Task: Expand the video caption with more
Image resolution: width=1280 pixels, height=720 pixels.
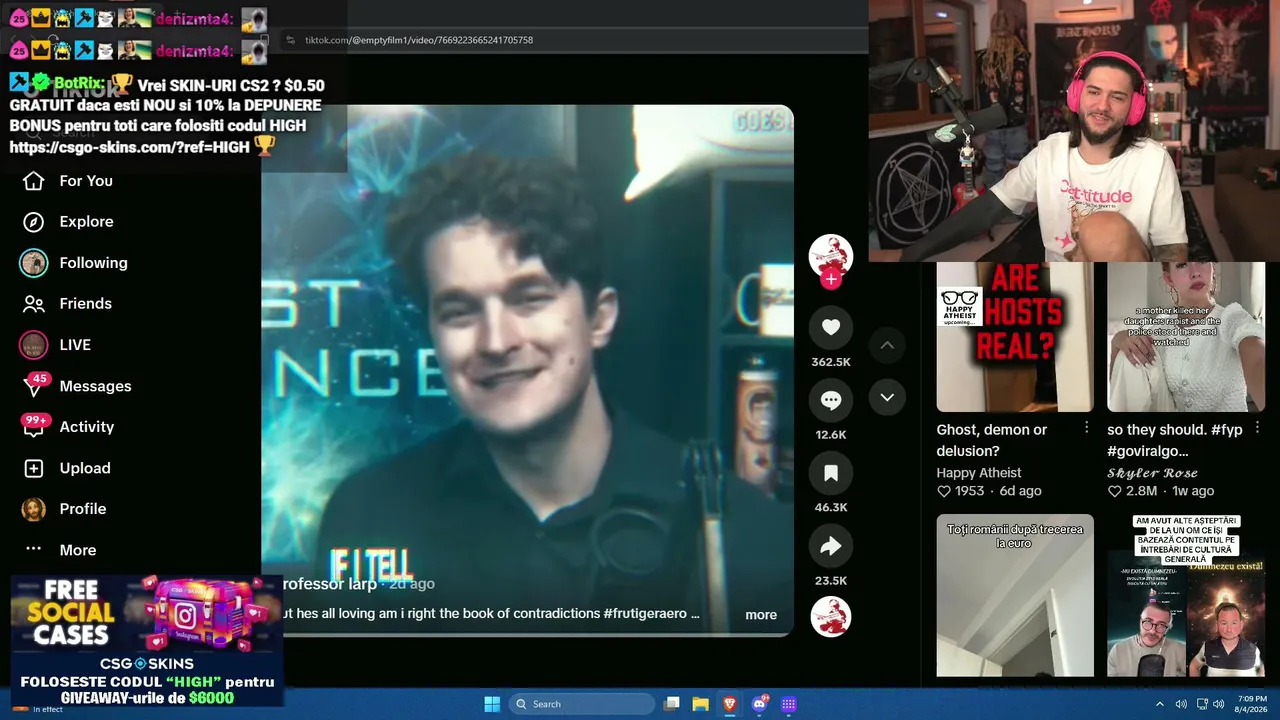Action: coord(761,615)
